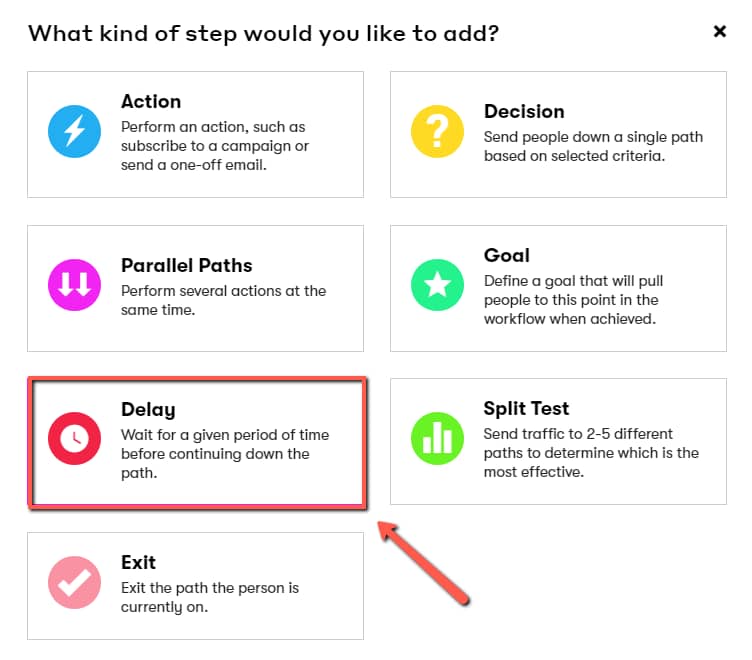Select the pink checkmark Exit icon
Screen dimensions: 752x660
coord(74,582)
